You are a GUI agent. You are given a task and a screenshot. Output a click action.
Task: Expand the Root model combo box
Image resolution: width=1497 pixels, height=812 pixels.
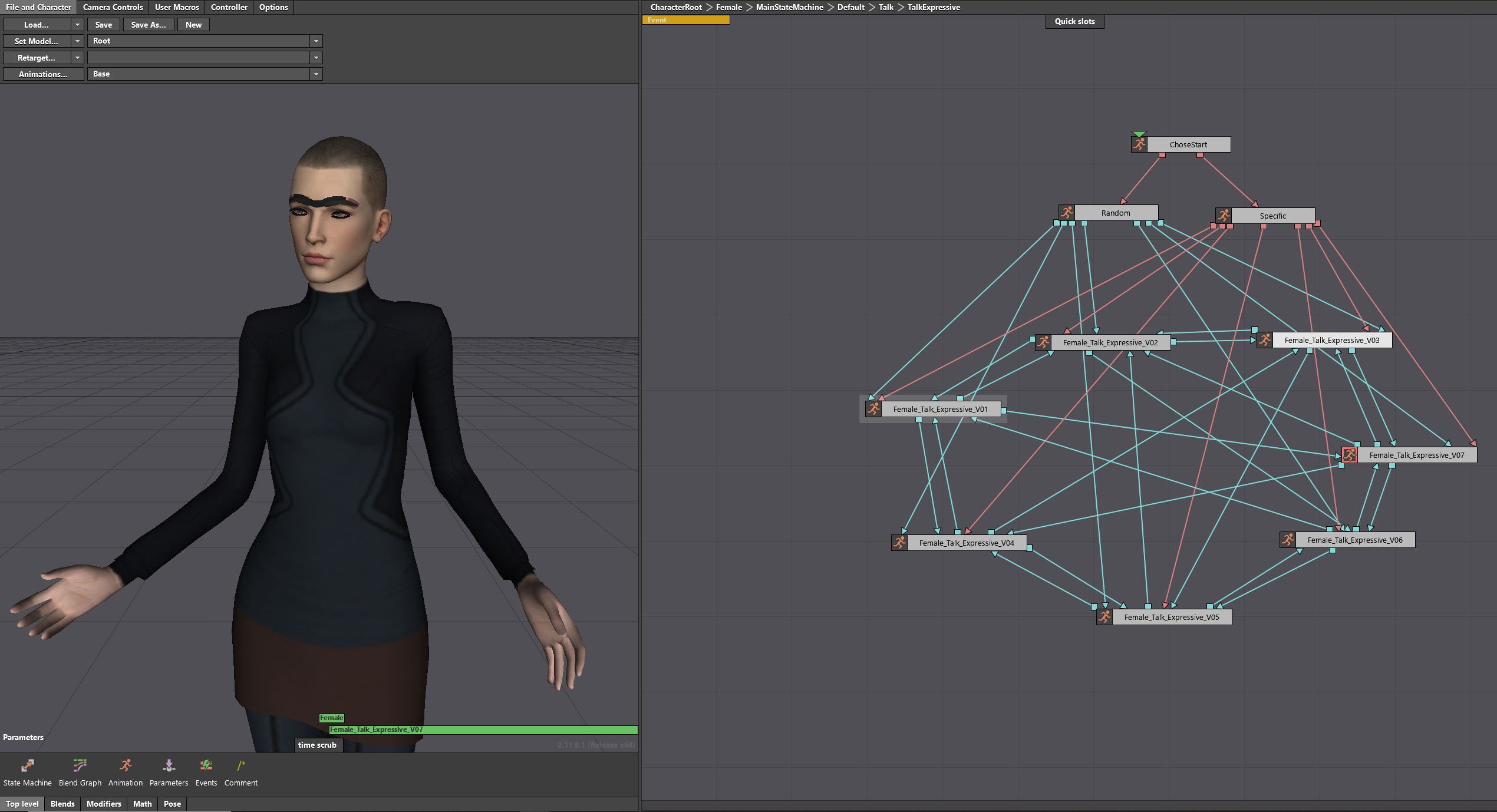click(316, 41)
